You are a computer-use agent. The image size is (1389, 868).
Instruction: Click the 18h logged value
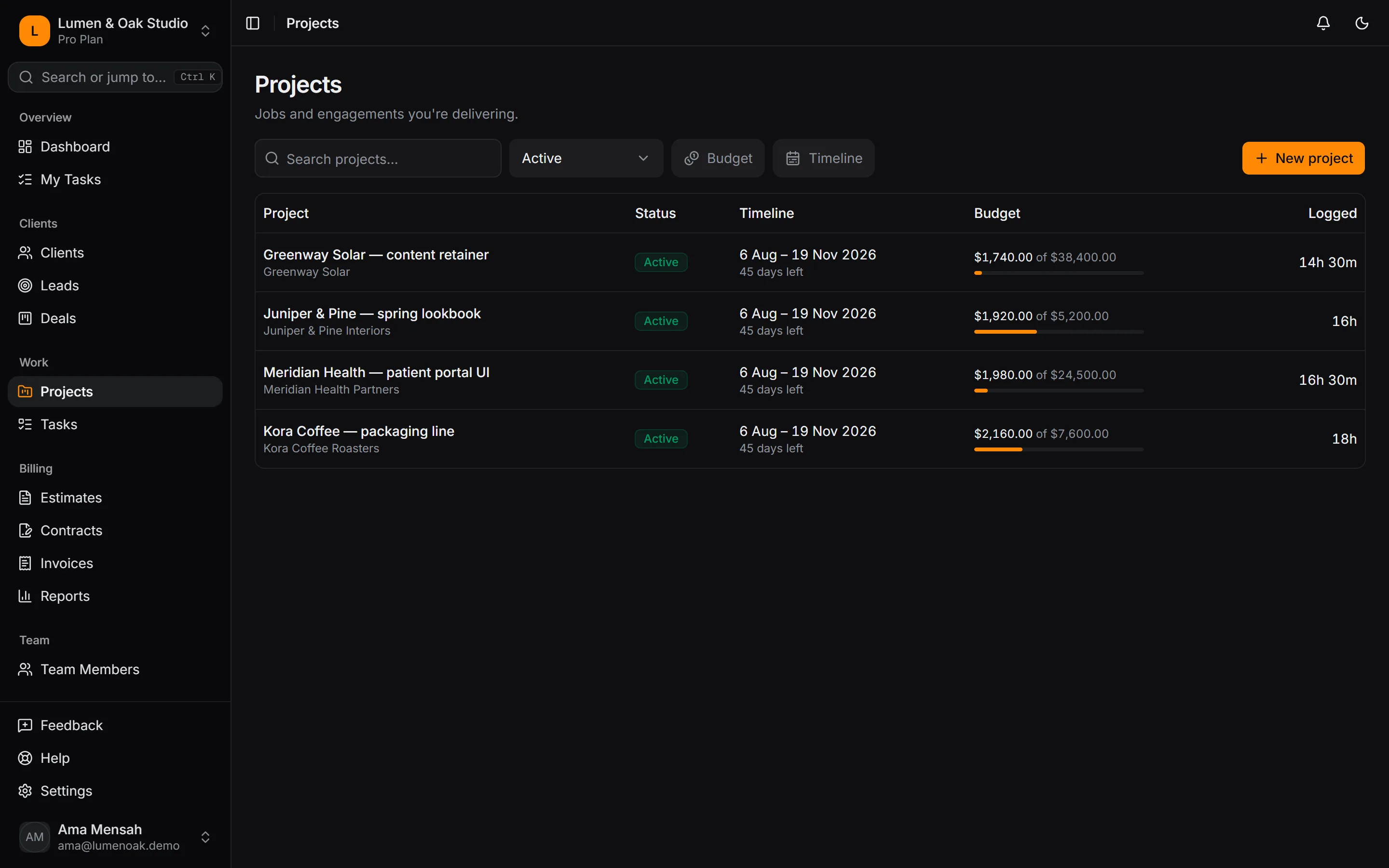point(1344,439)
